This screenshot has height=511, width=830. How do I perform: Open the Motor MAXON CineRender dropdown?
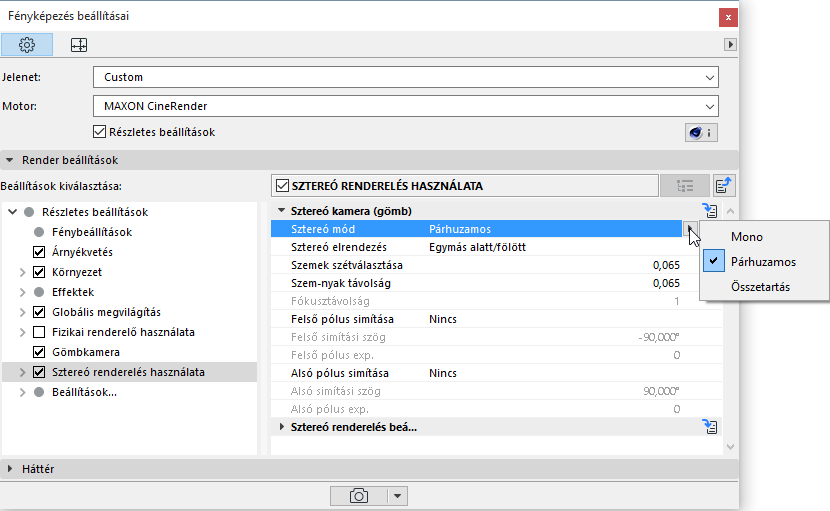pos(405,106)
